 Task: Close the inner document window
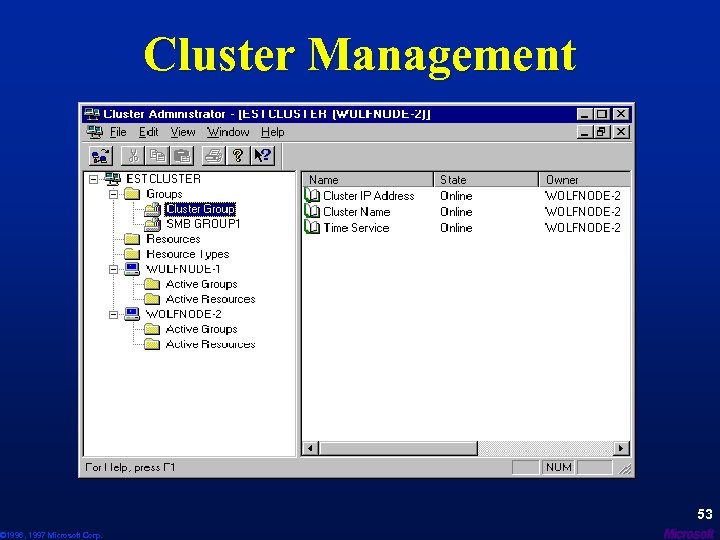(621, 132)
